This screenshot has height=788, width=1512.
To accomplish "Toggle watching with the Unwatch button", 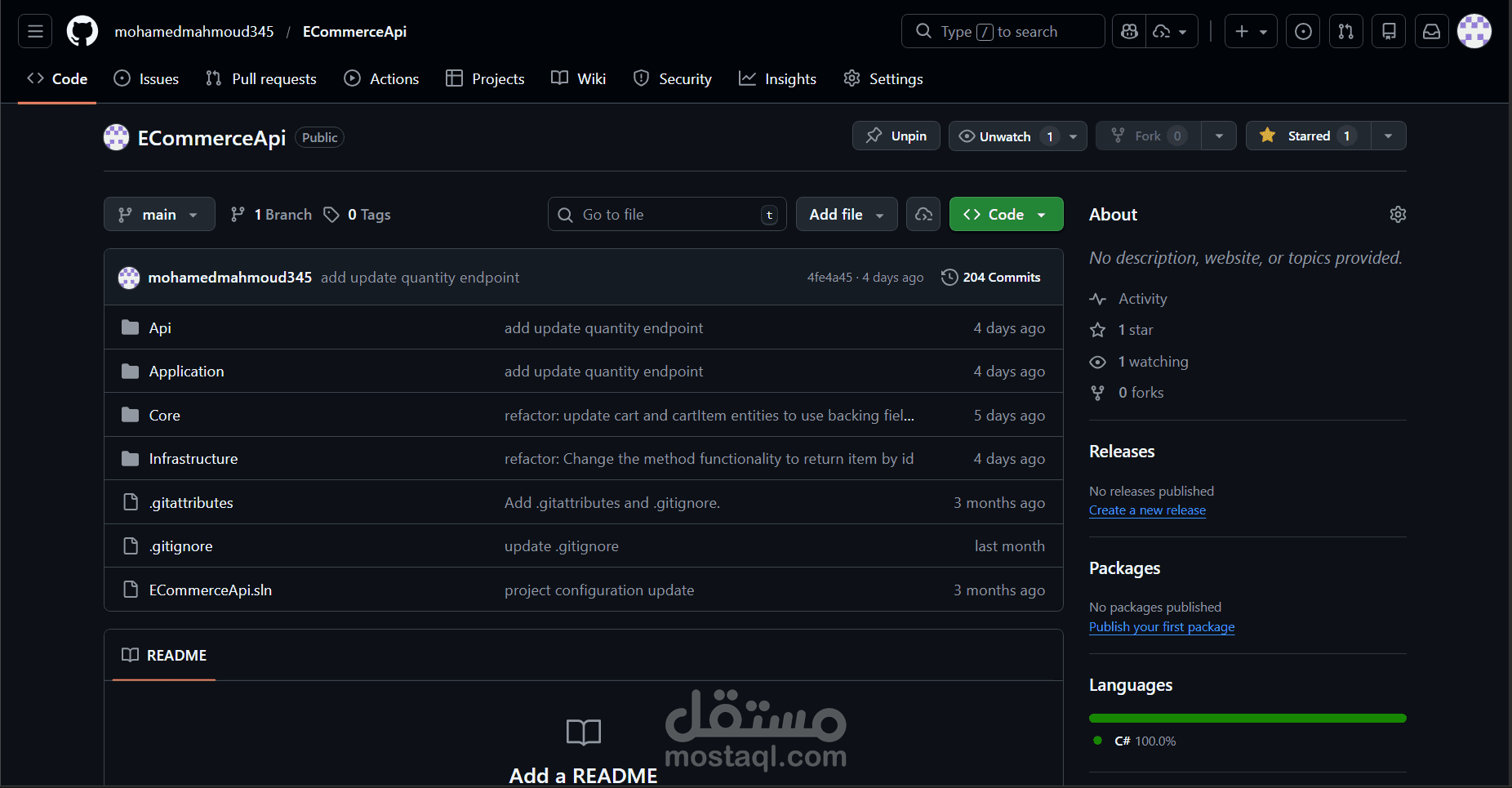I will click(1006, 136).
